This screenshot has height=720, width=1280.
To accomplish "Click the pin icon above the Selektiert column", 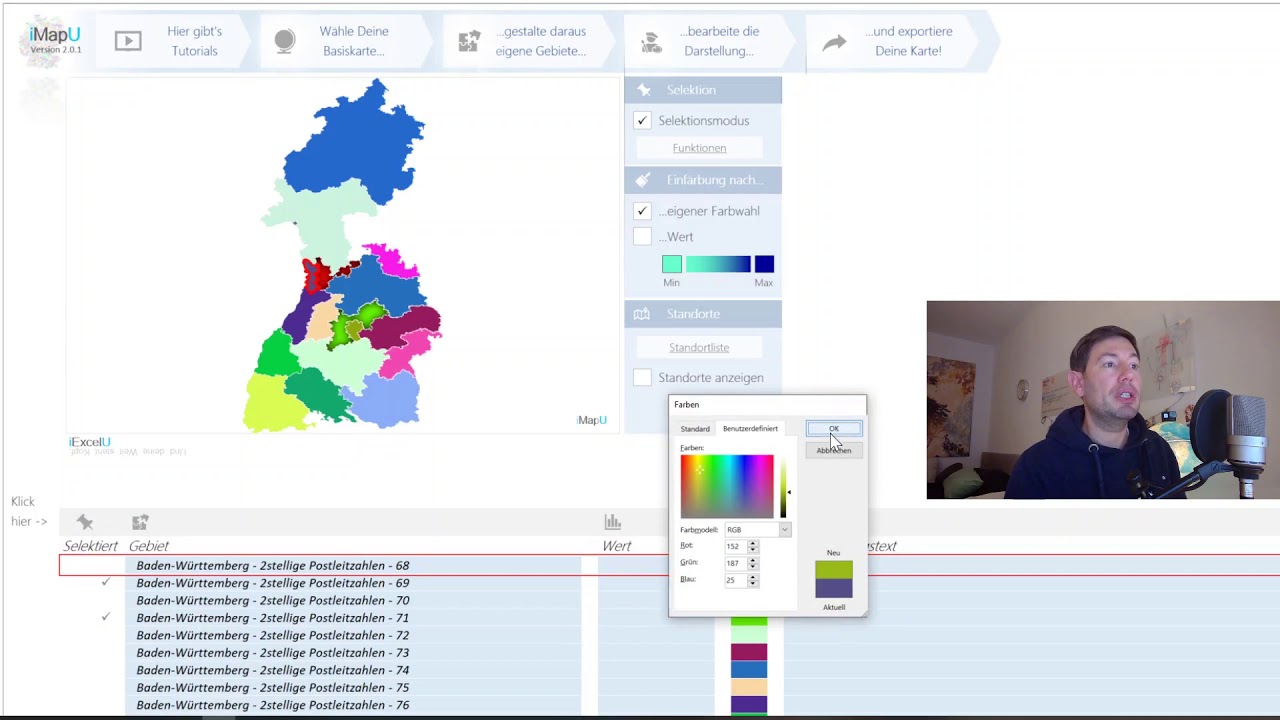I will [x=85, y=522].
